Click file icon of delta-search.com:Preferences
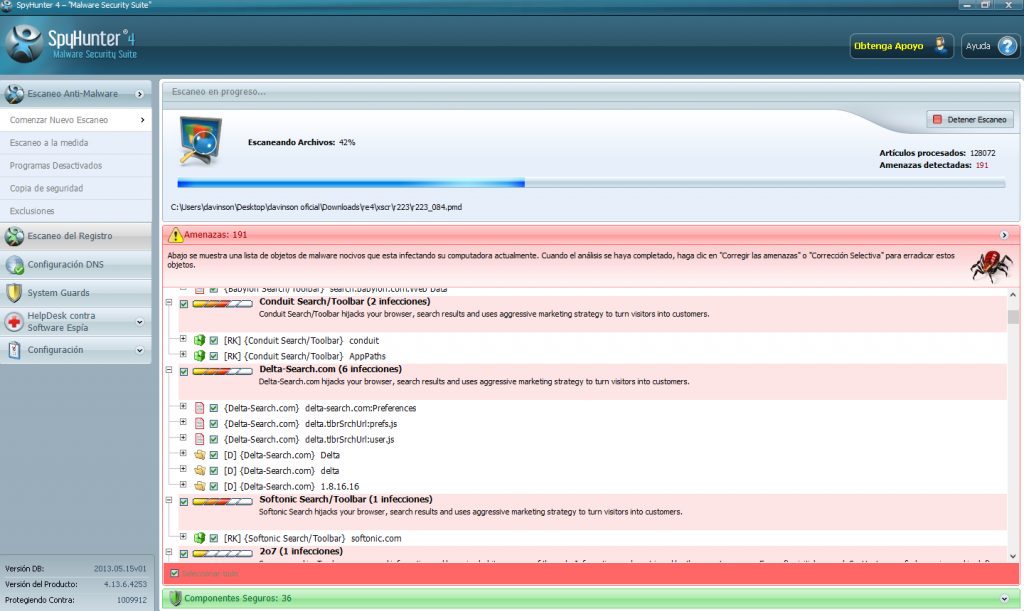The height and width of the screenshot is (611, 1024). (199, 408)
